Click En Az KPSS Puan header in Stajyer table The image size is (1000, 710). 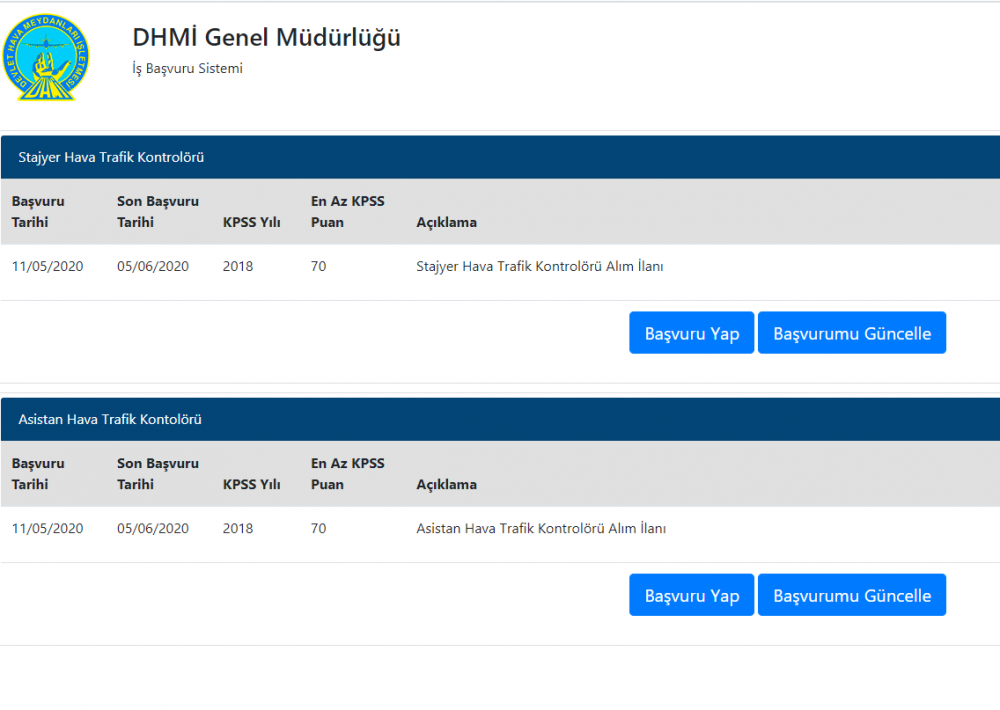click(348, 212)
